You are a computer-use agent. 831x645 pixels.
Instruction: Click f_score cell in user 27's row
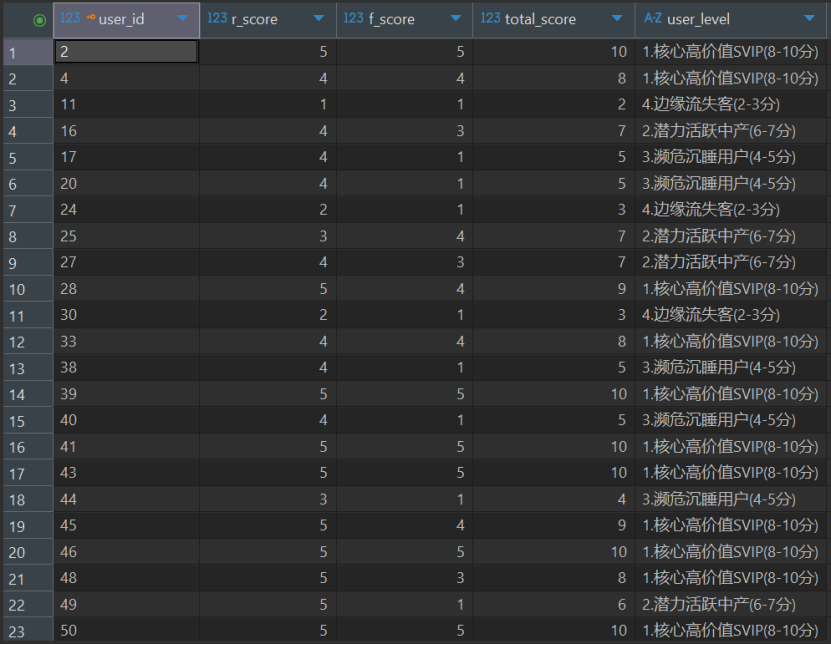coord(404,262)
